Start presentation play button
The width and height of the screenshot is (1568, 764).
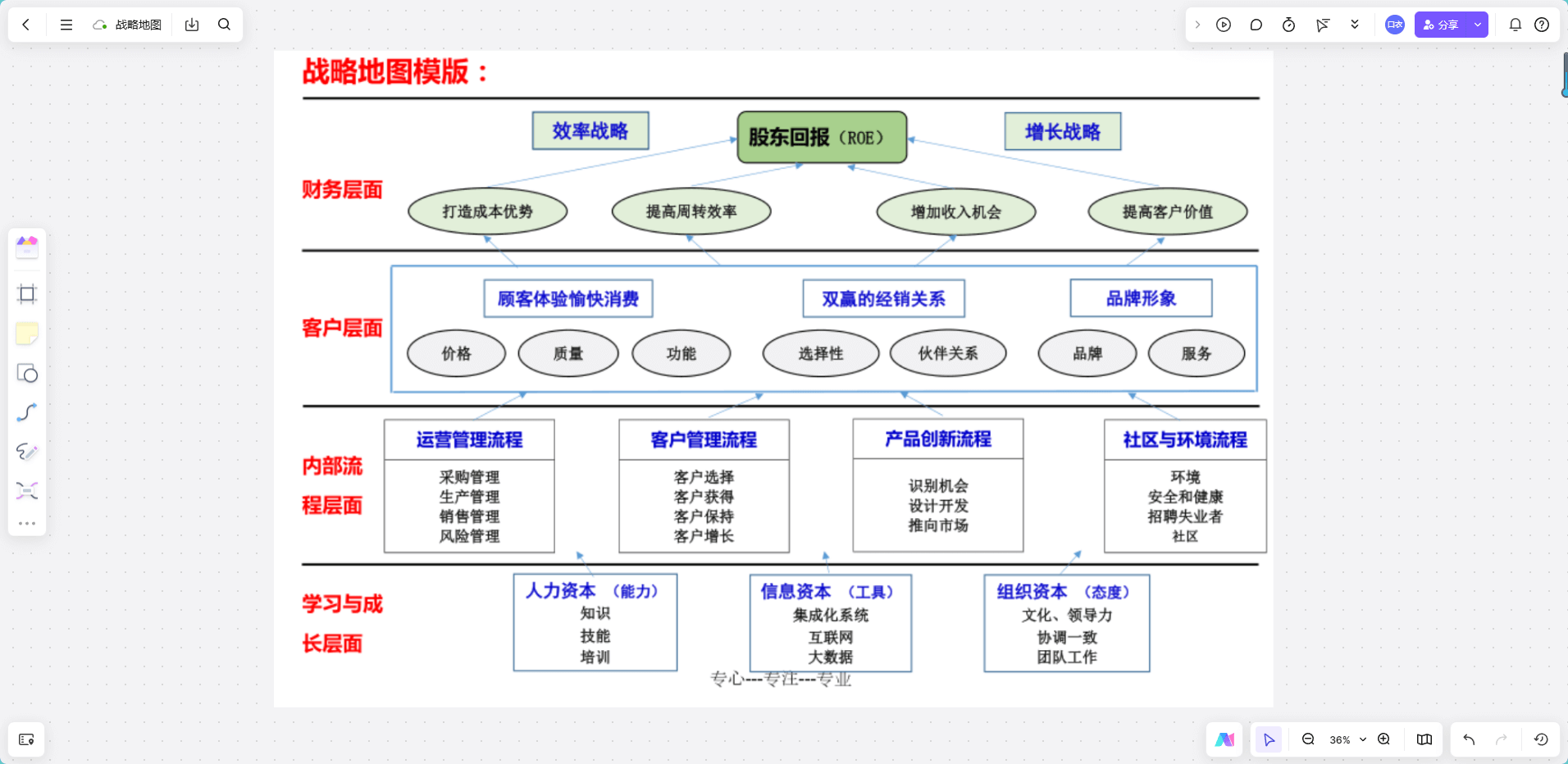click(1224, 25)
